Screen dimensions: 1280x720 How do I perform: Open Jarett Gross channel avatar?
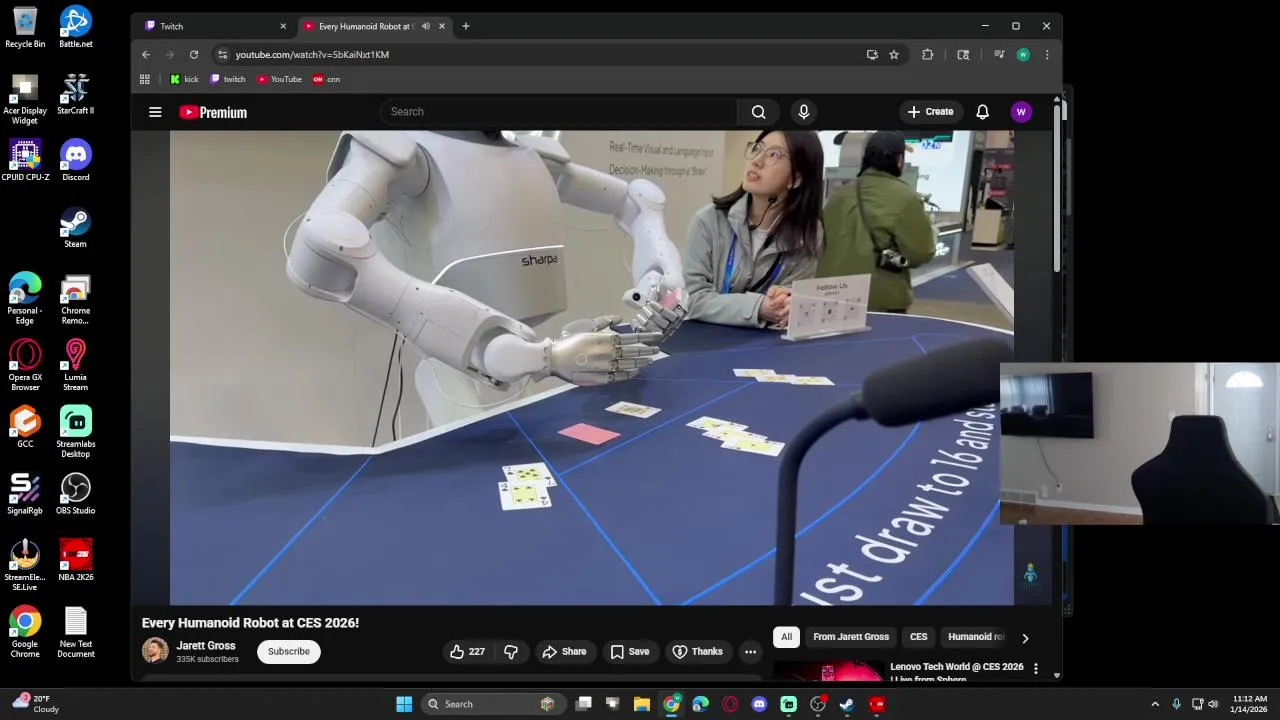pyautogui.click(x=155, y=651)
